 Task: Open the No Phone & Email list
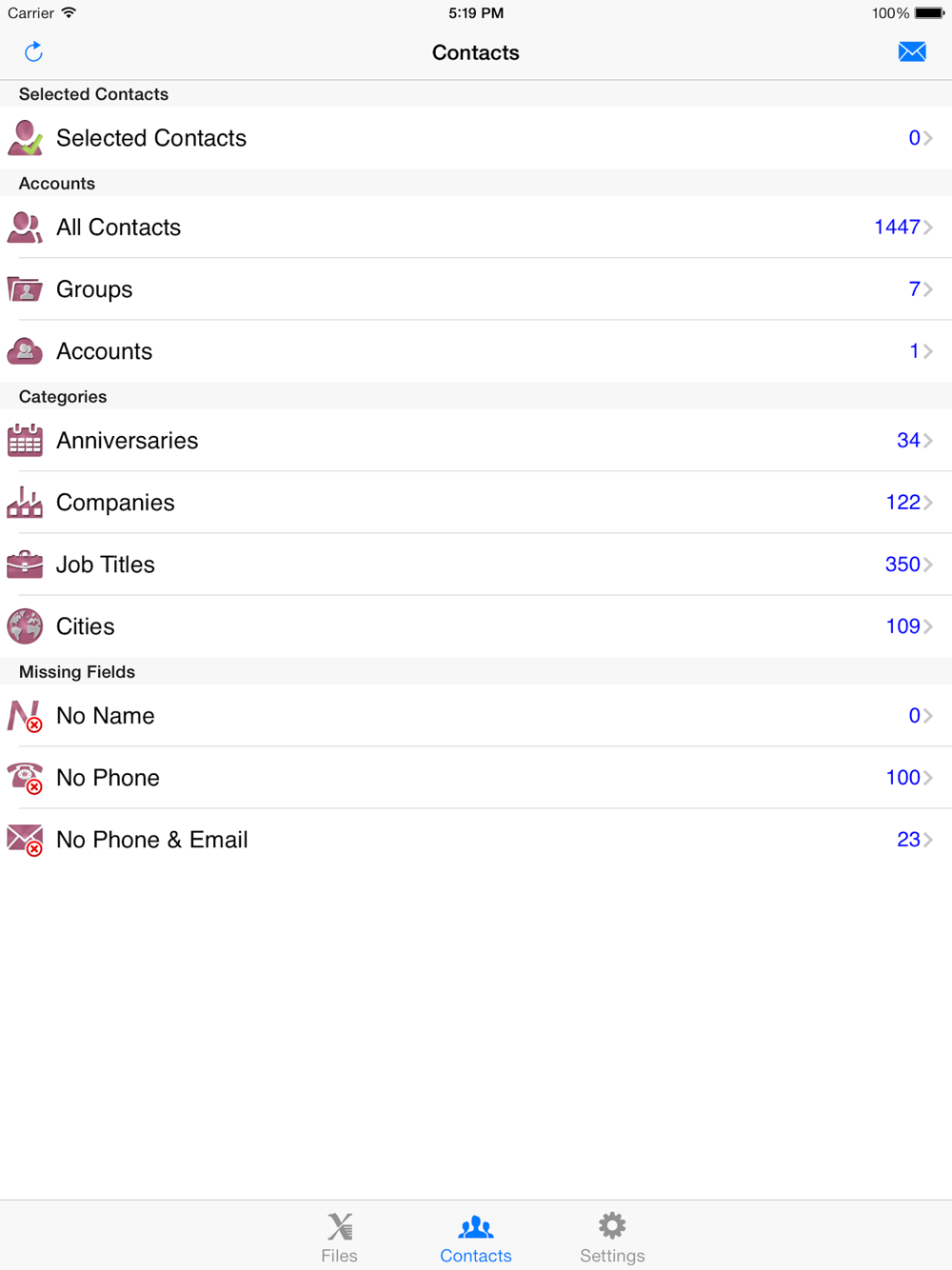pyautogui.click(x=476, y=839)
